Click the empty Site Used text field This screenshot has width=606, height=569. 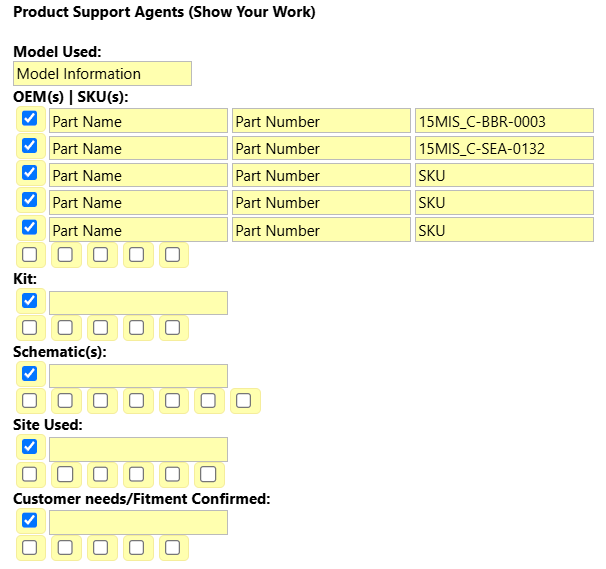[138, 449]
